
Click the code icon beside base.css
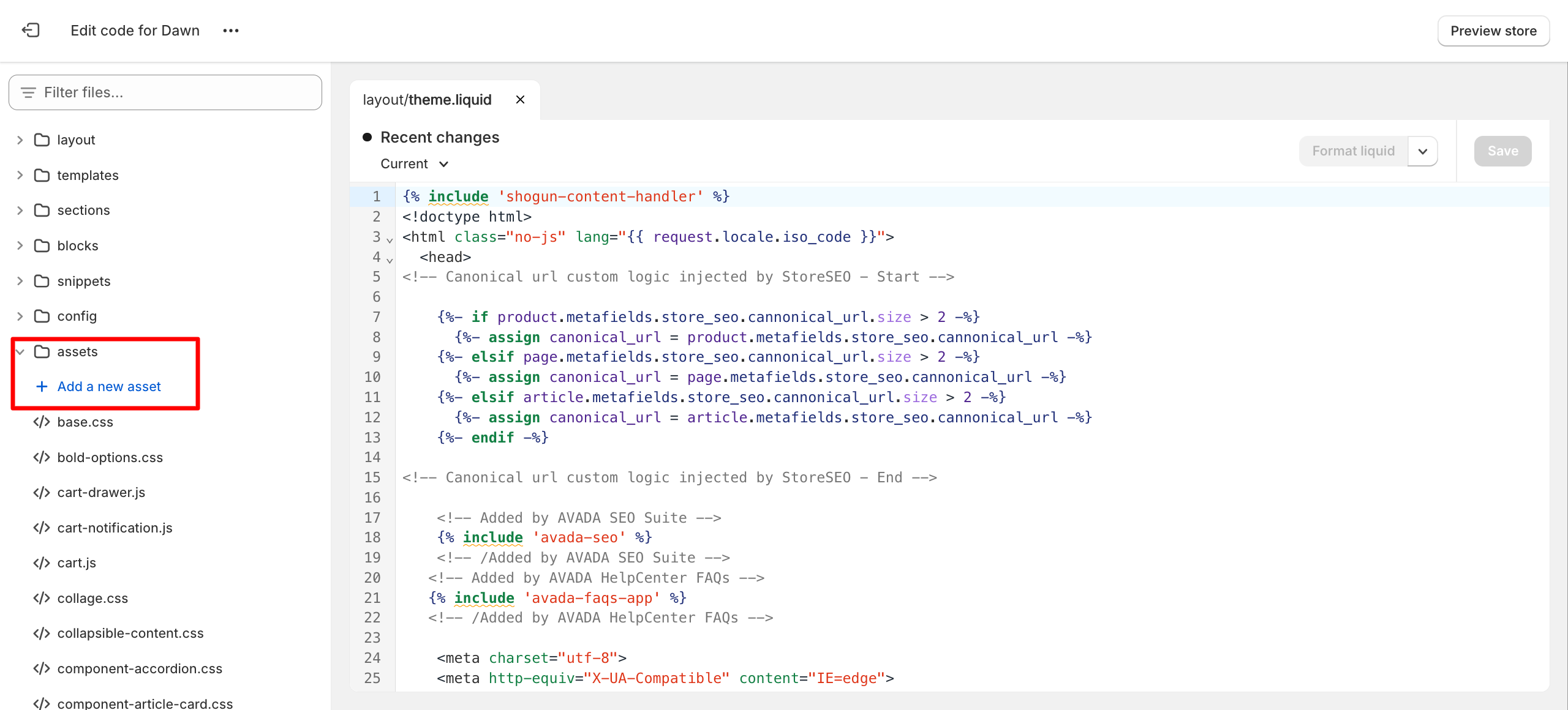coord(42,422)
